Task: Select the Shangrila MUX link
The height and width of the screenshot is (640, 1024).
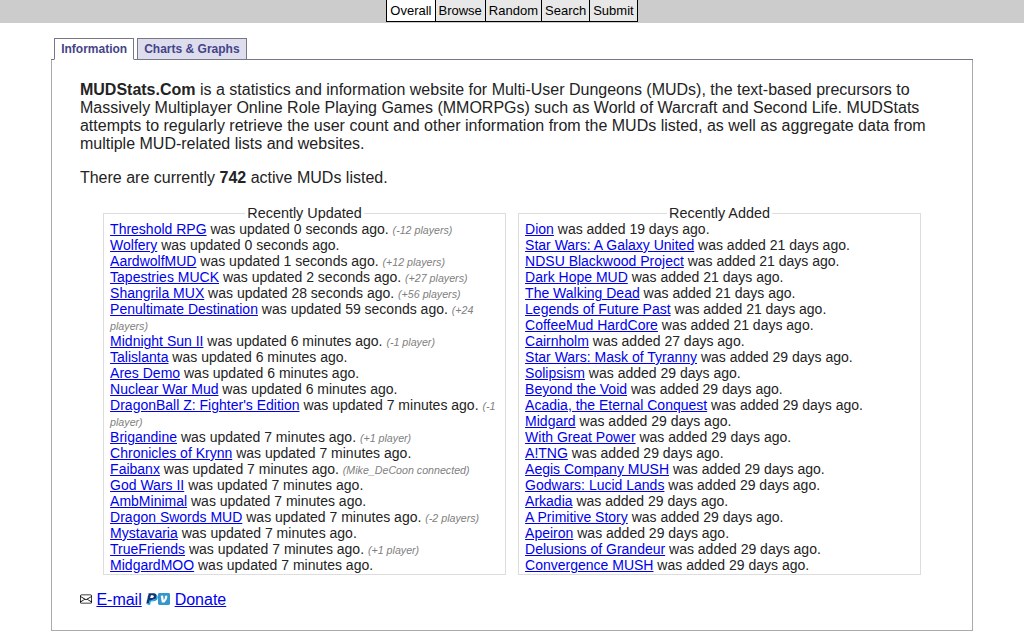Action: pos(157,293)
